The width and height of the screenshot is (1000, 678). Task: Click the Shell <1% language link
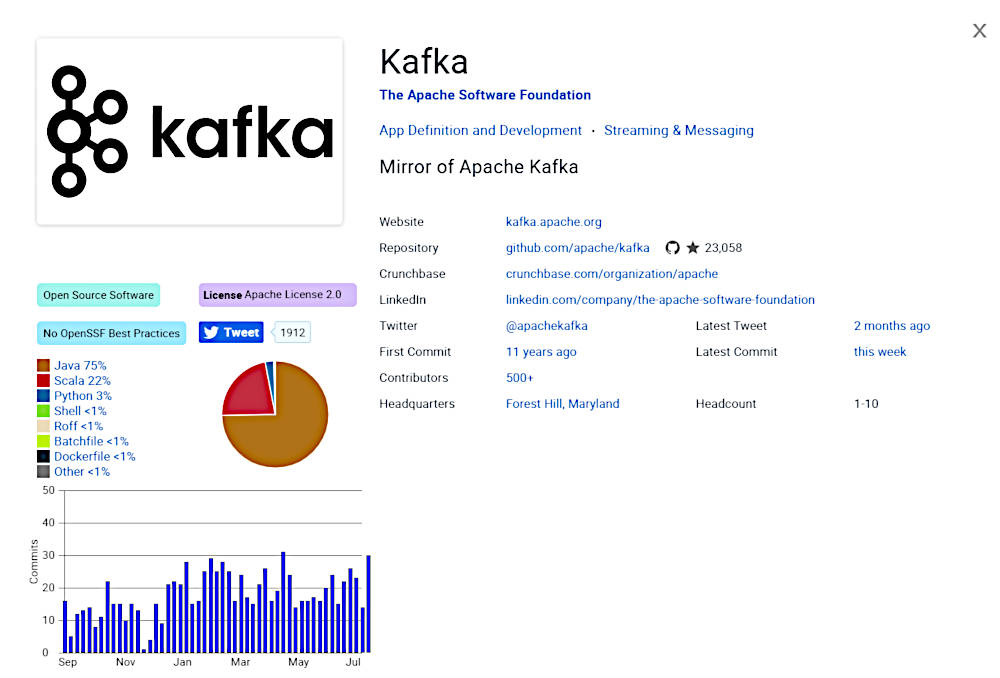tap(80, 411)
